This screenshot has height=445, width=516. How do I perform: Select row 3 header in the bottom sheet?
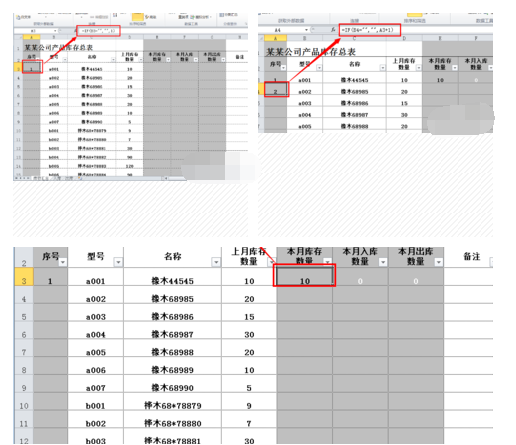coord(24,277)
